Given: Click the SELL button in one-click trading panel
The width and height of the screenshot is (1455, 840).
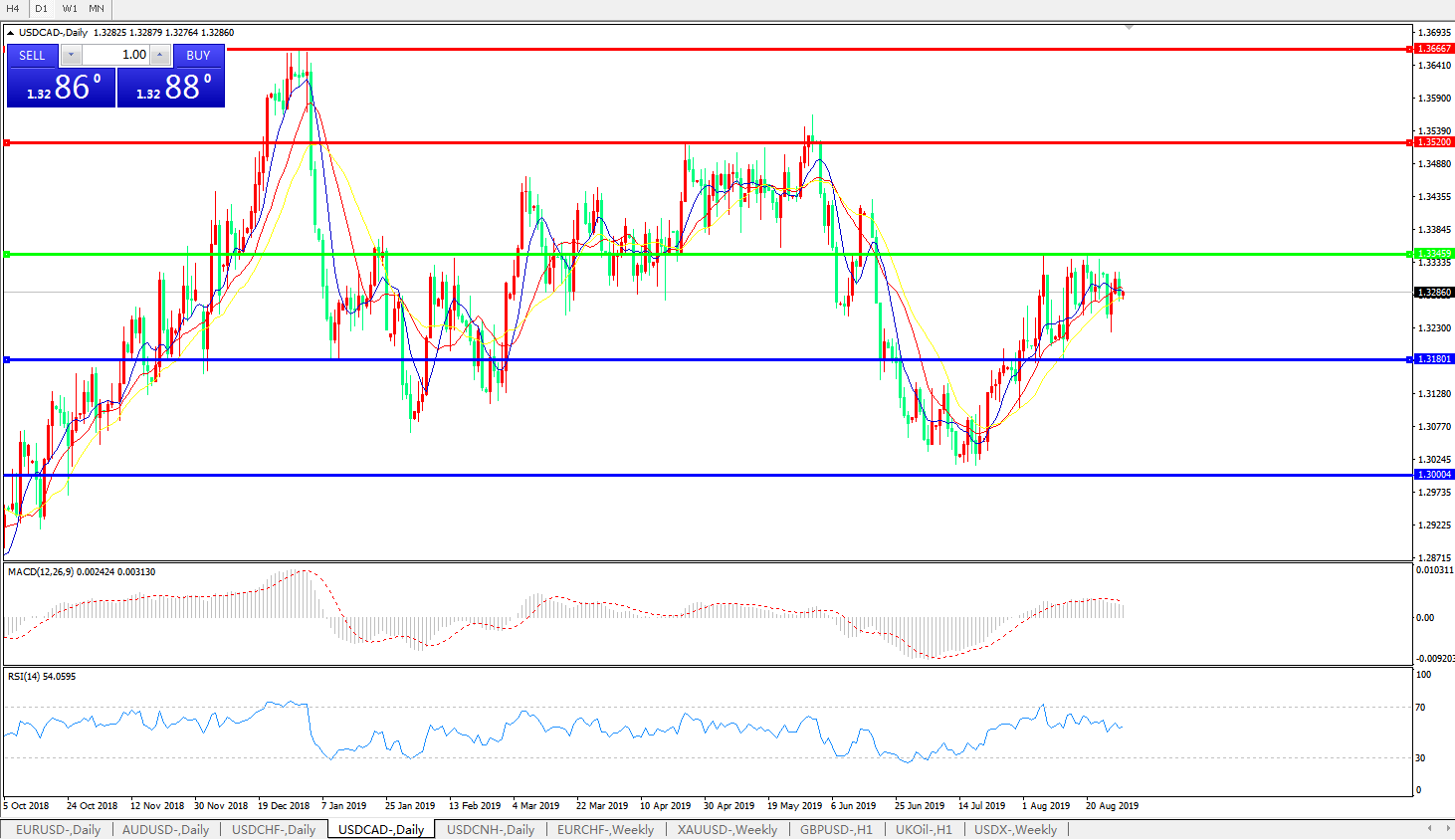Looking at the screenshot, I should point(32,56).
